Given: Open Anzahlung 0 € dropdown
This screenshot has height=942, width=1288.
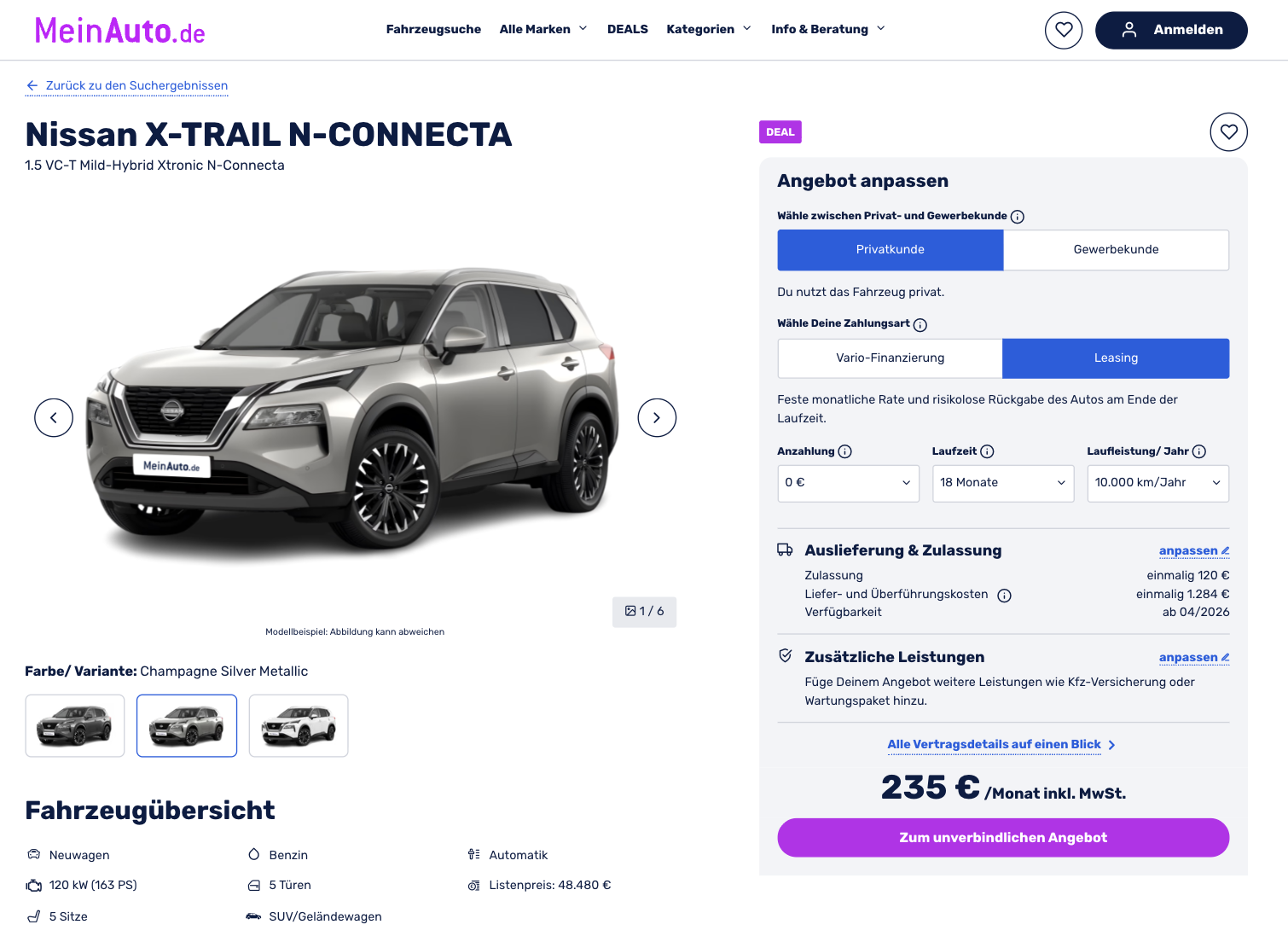Looking at the screenshot, I should (849, 483).
